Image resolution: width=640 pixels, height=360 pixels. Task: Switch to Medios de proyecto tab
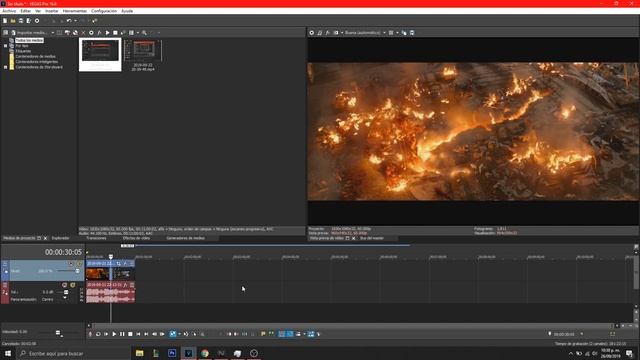point(19,238)
